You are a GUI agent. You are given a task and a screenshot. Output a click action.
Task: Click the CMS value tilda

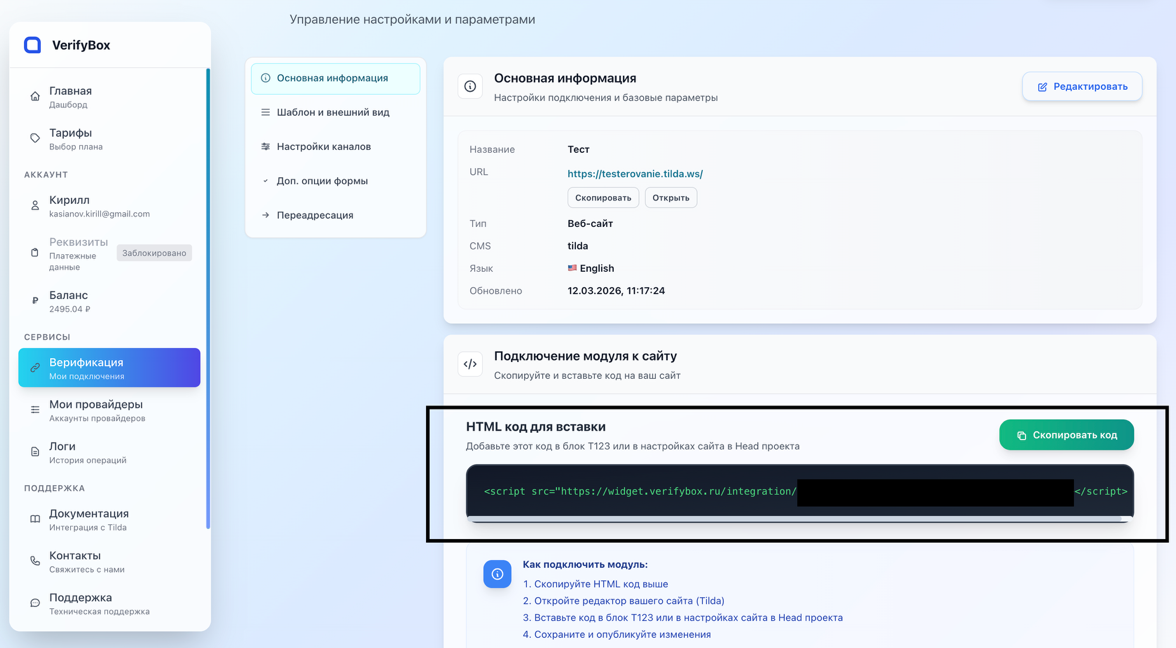pos(578,245)
